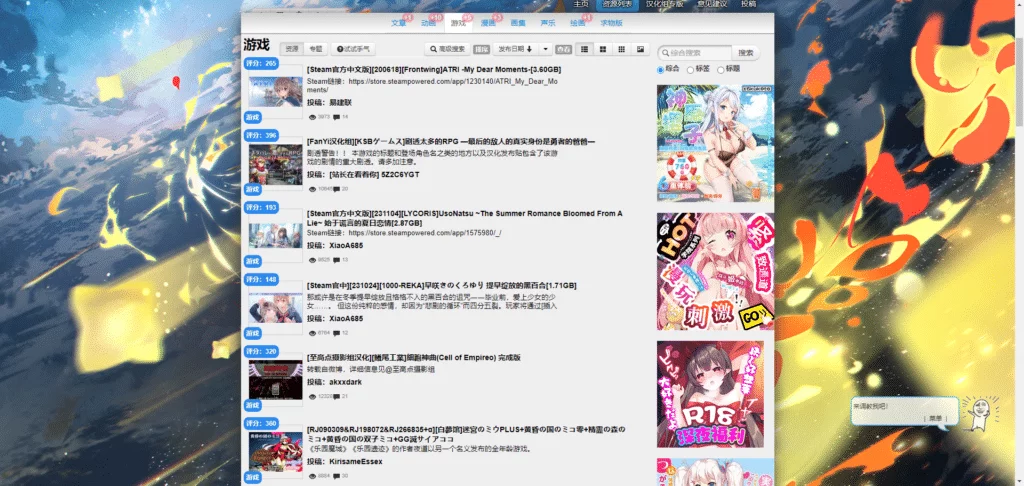Open the 剧透太多的RPG post title
1024x486 pixels.
(451, 142)
